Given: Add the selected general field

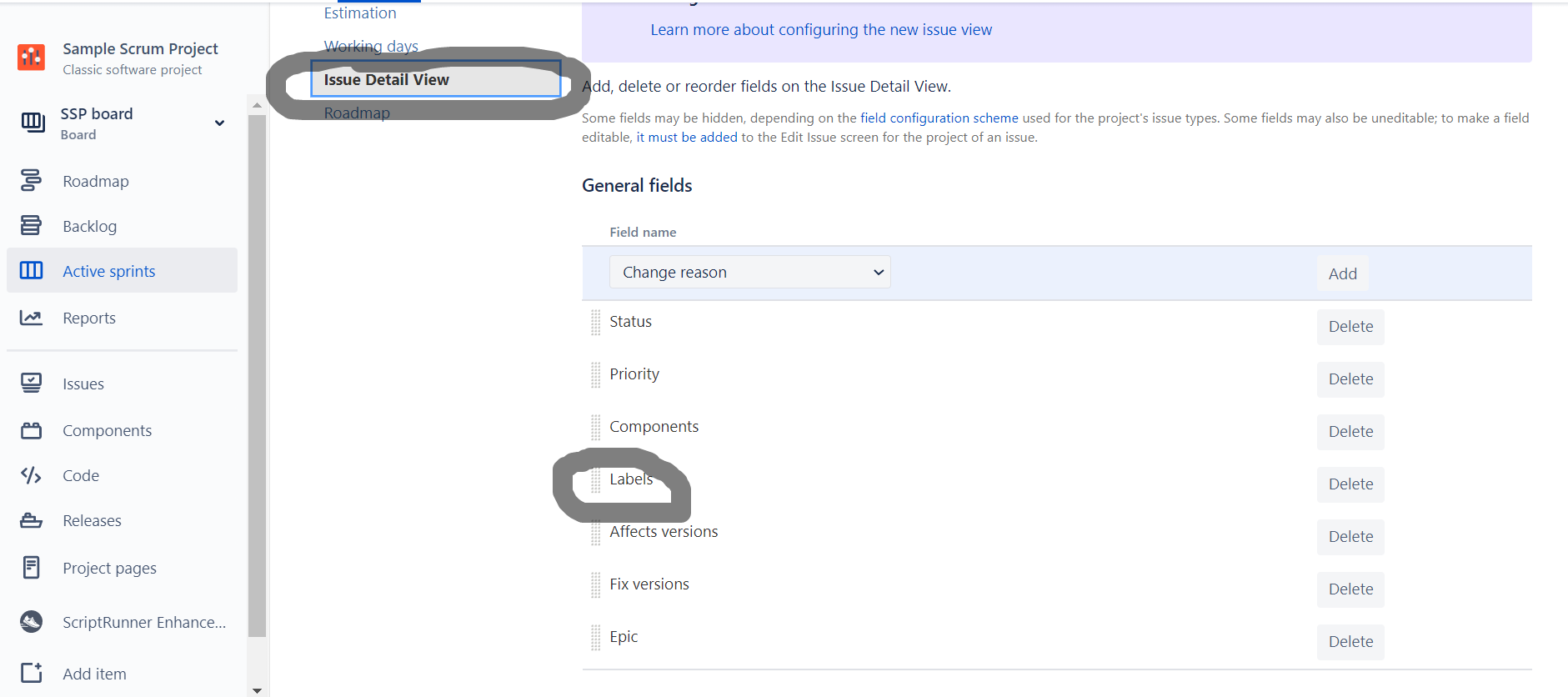Looking at the screenshot, I should point(1342,273).
